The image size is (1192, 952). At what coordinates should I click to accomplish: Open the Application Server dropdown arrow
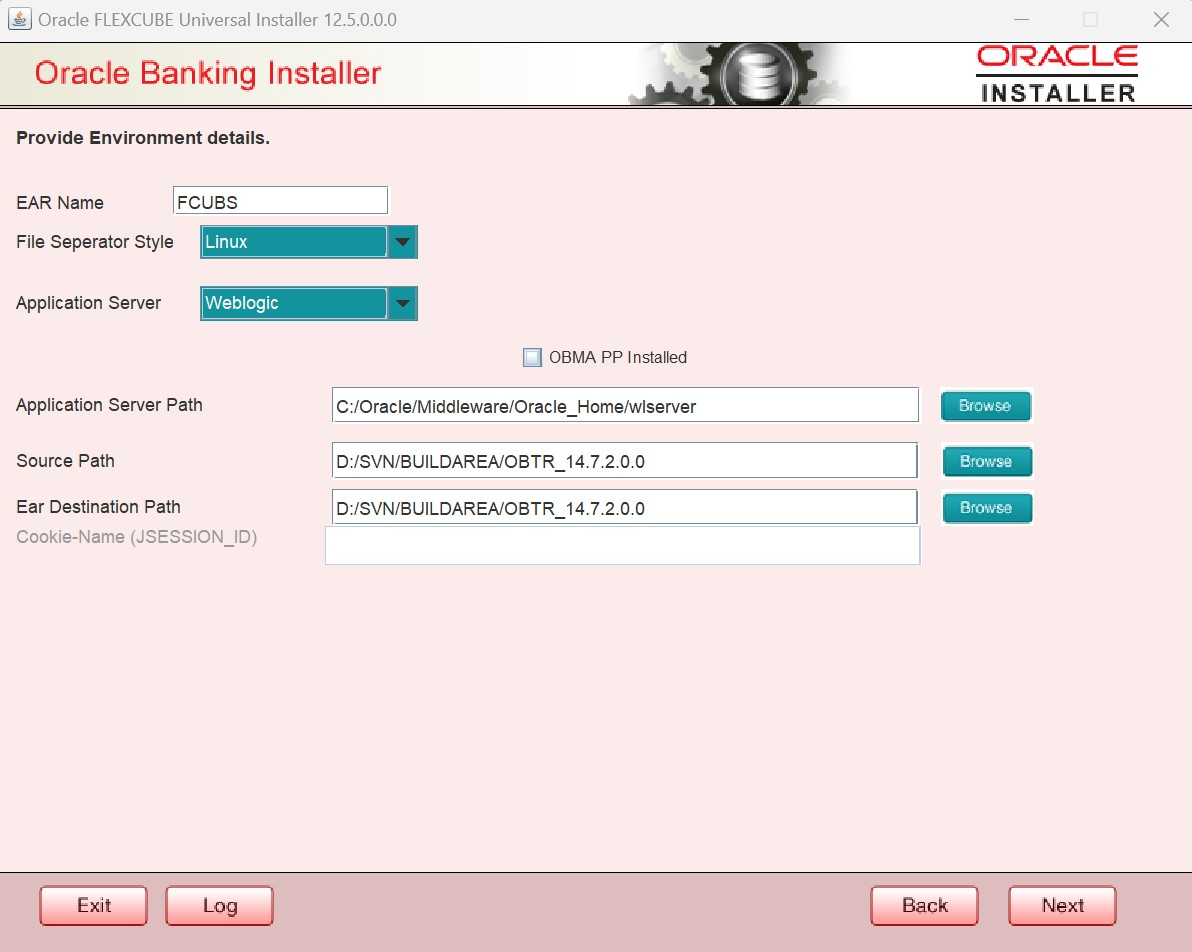(x=403, y=303)
